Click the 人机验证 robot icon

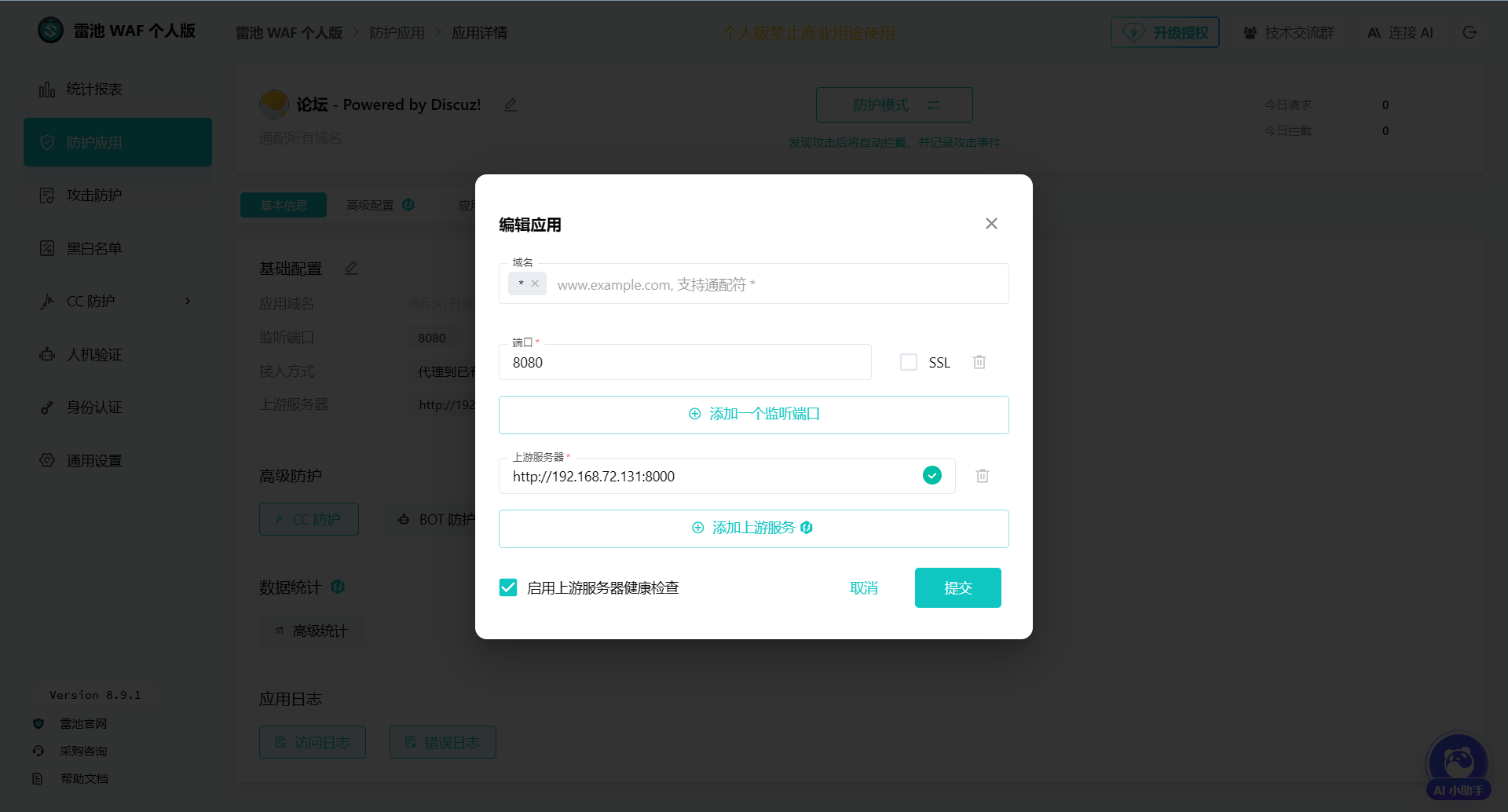pyautogui.click(x=47, y=354)
